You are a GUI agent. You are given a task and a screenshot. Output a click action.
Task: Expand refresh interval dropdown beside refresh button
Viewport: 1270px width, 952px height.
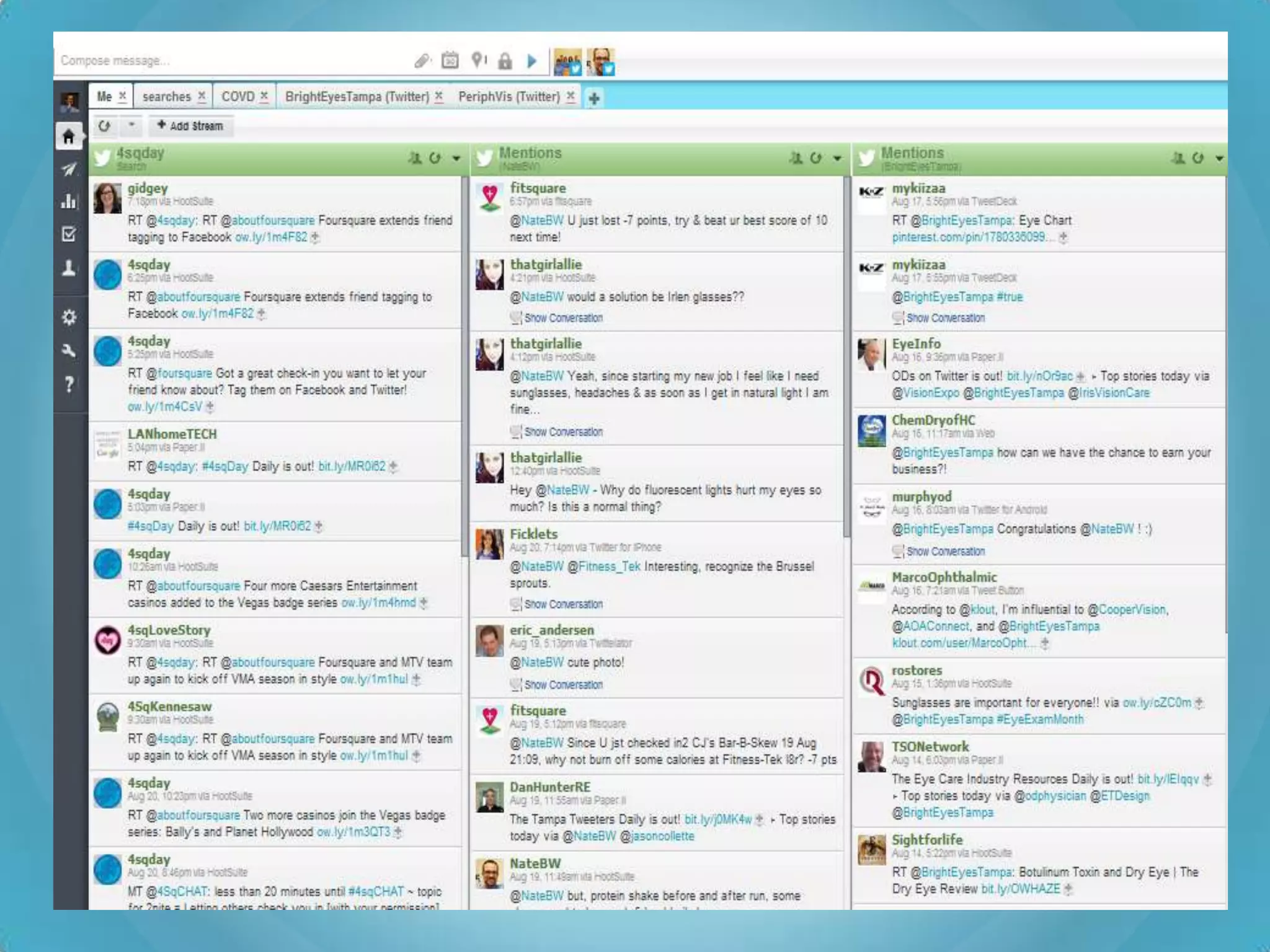coord(131,125)
